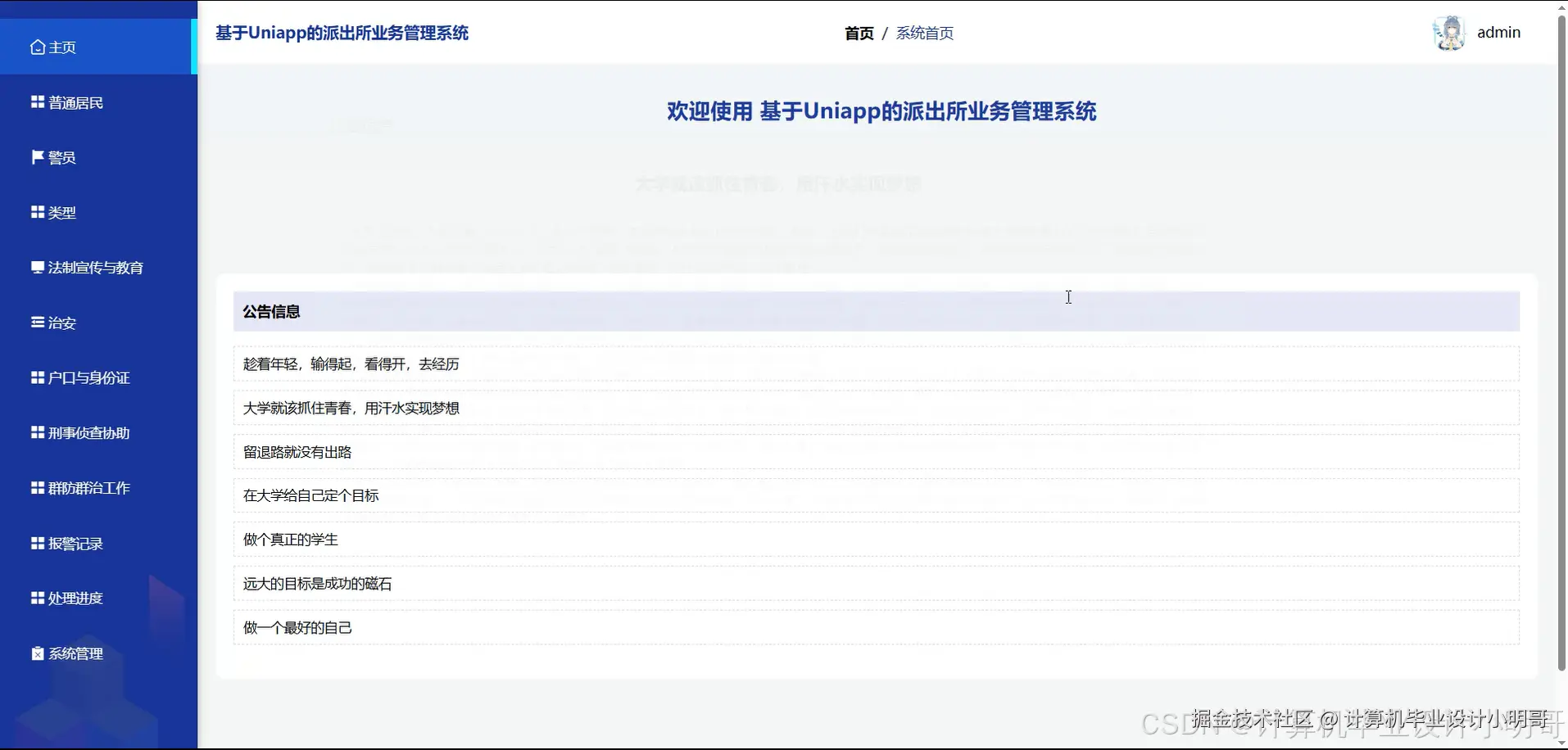1568x750 pixels.
Task: Click the 系统首页 breadcrumb
Action: [924, 34]
